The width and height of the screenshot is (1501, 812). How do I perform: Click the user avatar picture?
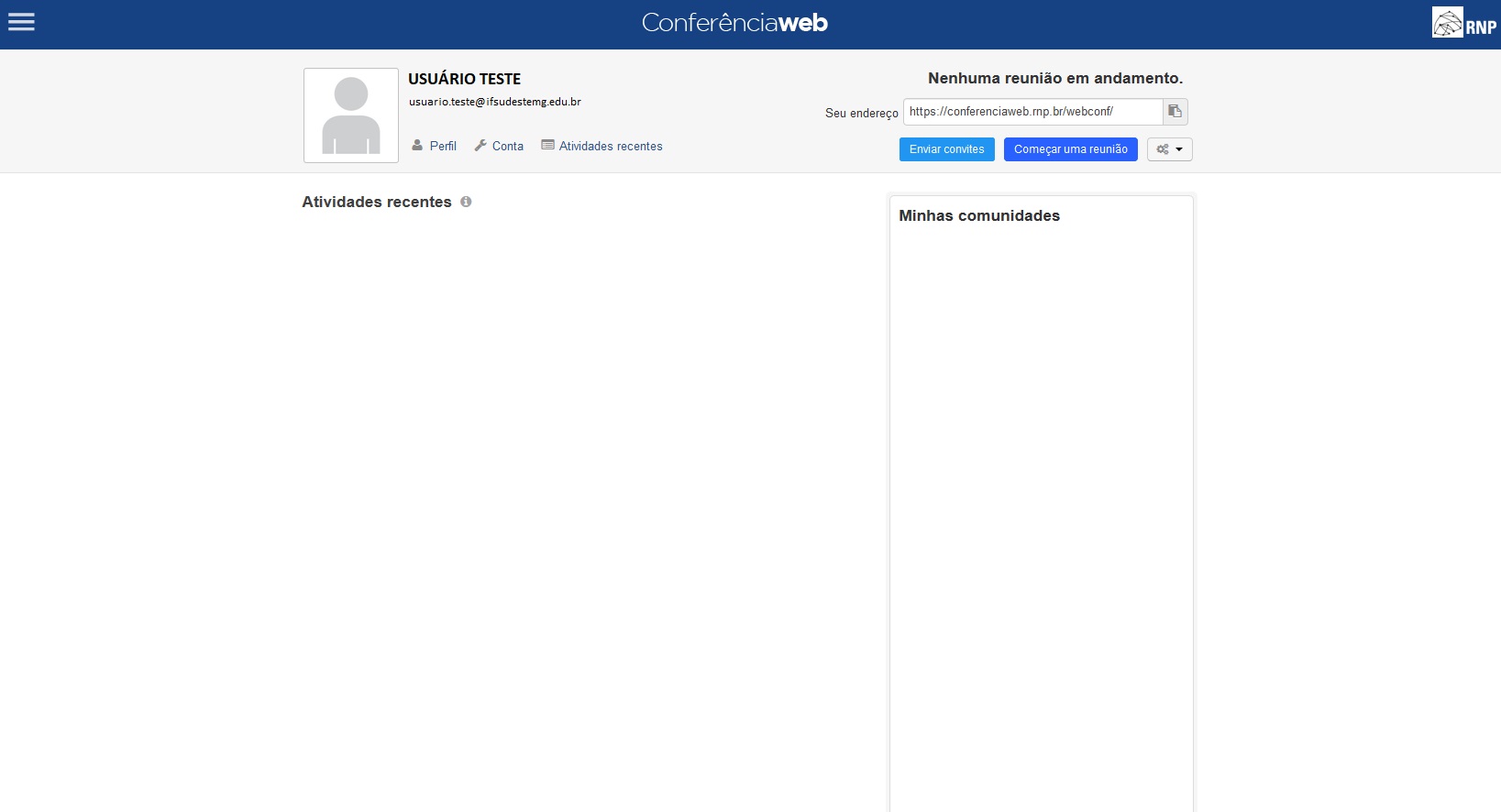click(x=351, y=115)
